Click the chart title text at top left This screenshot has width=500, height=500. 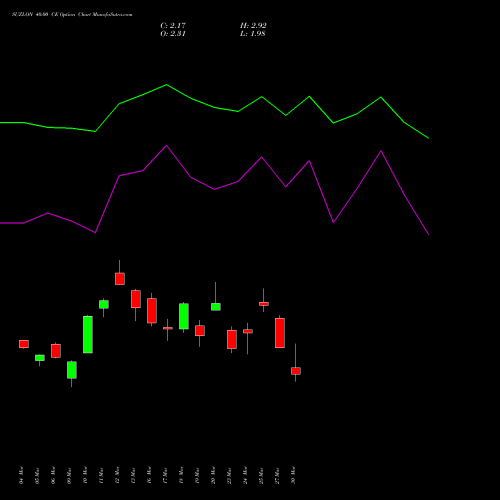(x=72, y=15)
